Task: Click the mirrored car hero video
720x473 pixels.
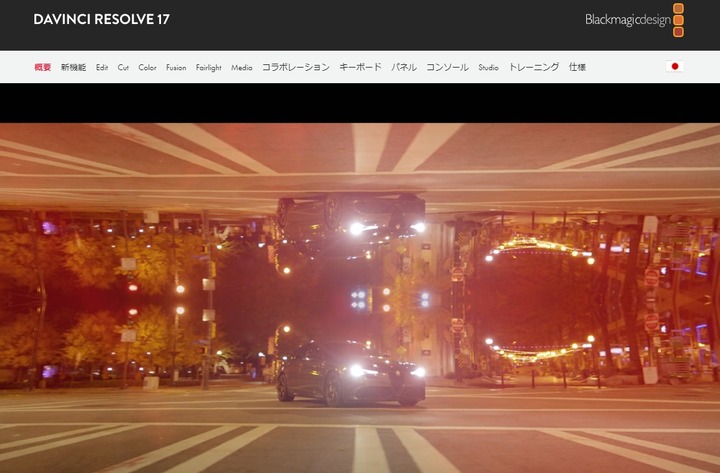Action: (x=360, y=298)
